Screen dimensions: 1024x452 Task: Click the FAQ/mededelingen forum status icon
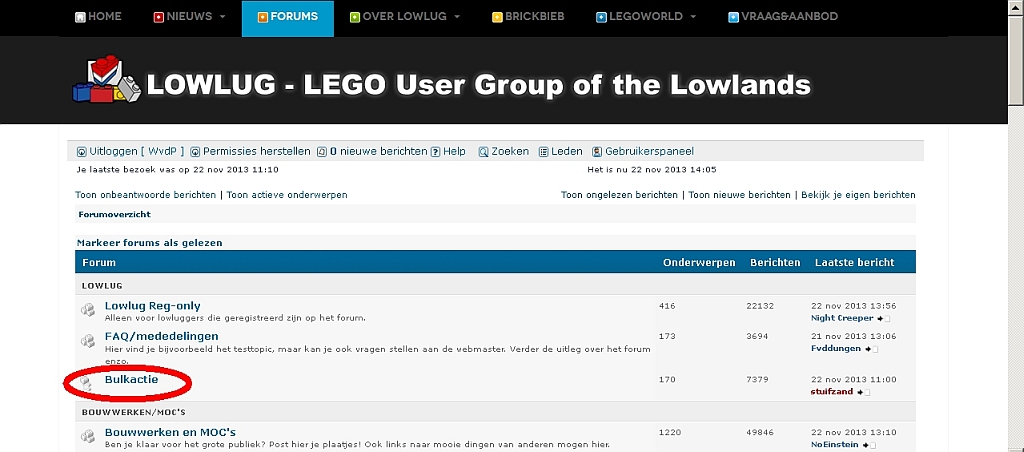pos(88,341)
